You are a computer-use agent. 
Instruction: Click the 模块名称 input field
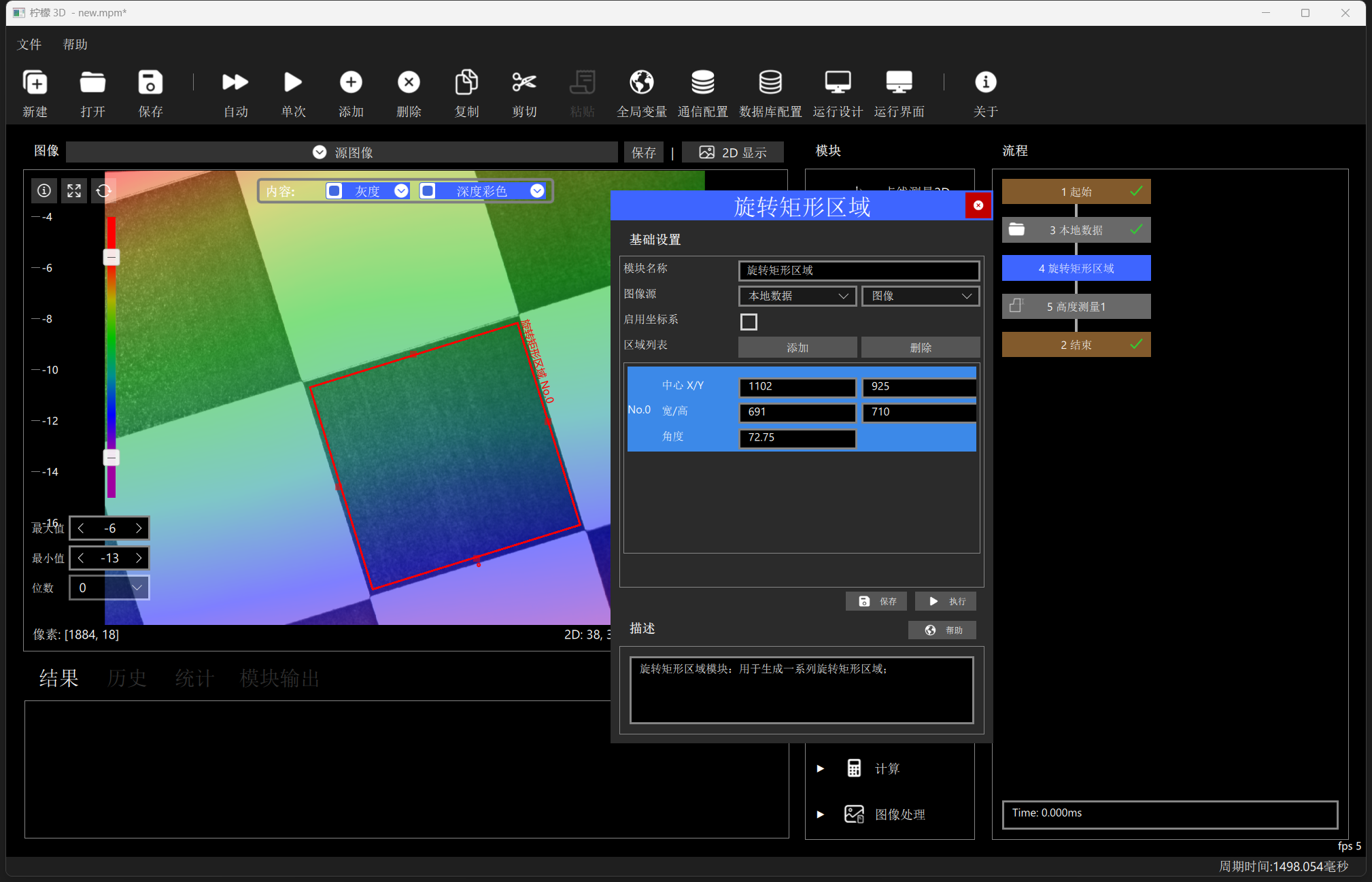point(859,270)
